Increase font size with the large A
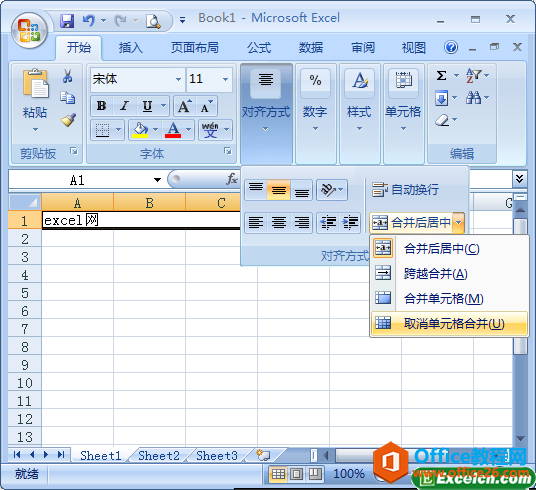The width and height of the screenshot is (536, 490). 184,106
